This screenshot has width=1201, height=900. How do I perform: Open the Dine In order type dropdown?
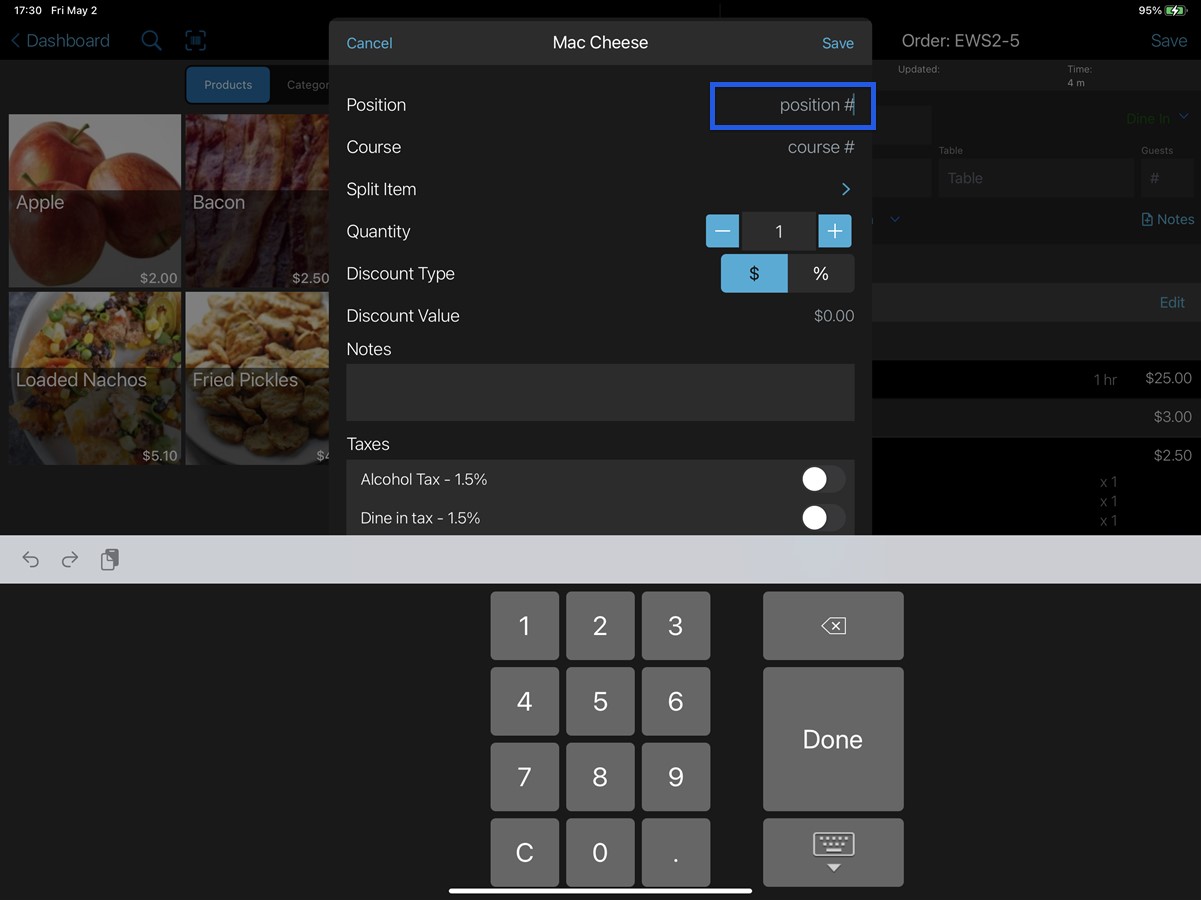tap(1157, 118)
